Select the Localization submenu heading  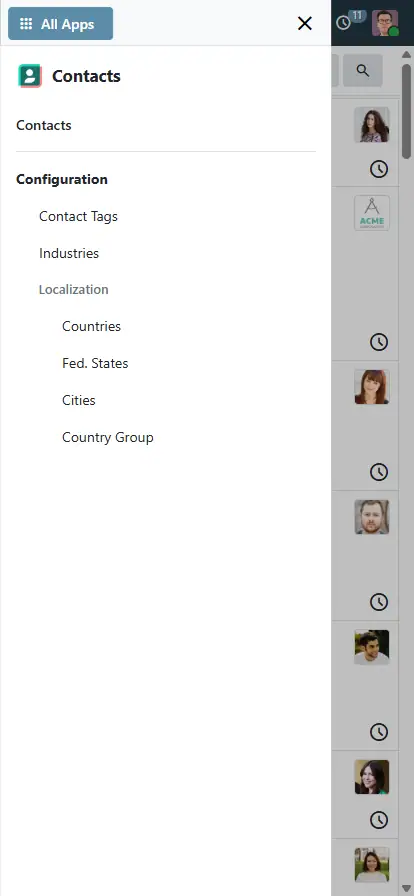pyautogui.click(x=74, y=290)
